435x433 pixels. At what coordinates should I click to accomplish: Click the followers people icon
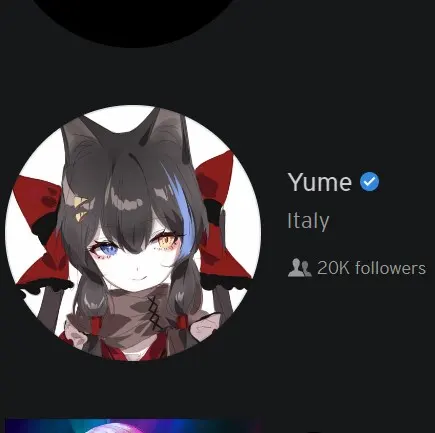[299, 268]
